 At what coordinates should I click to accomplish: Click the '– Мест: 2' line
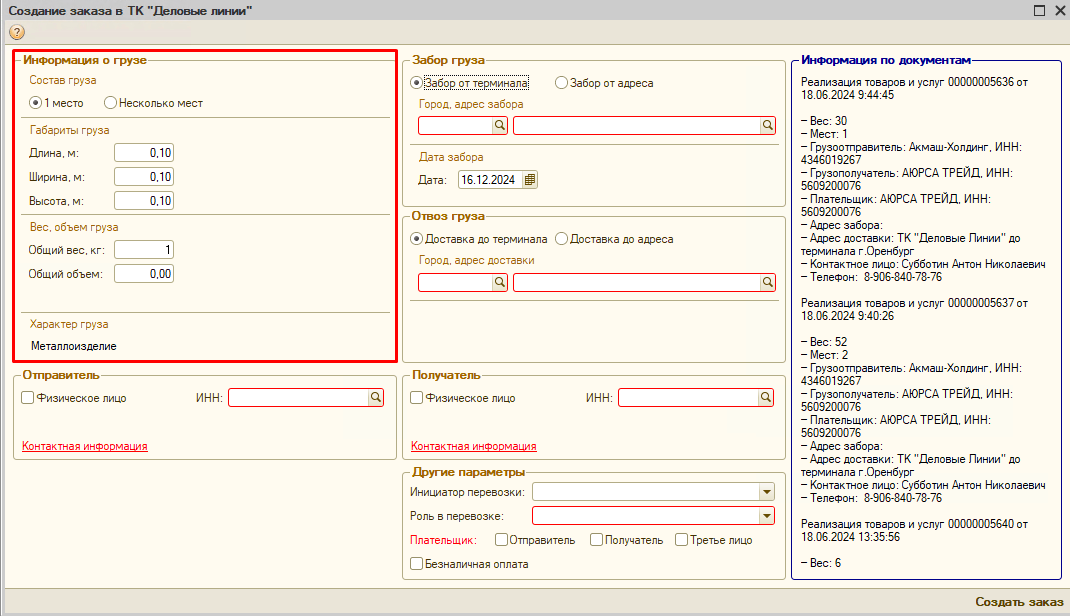pyautogui.click(x=824, y=355)
